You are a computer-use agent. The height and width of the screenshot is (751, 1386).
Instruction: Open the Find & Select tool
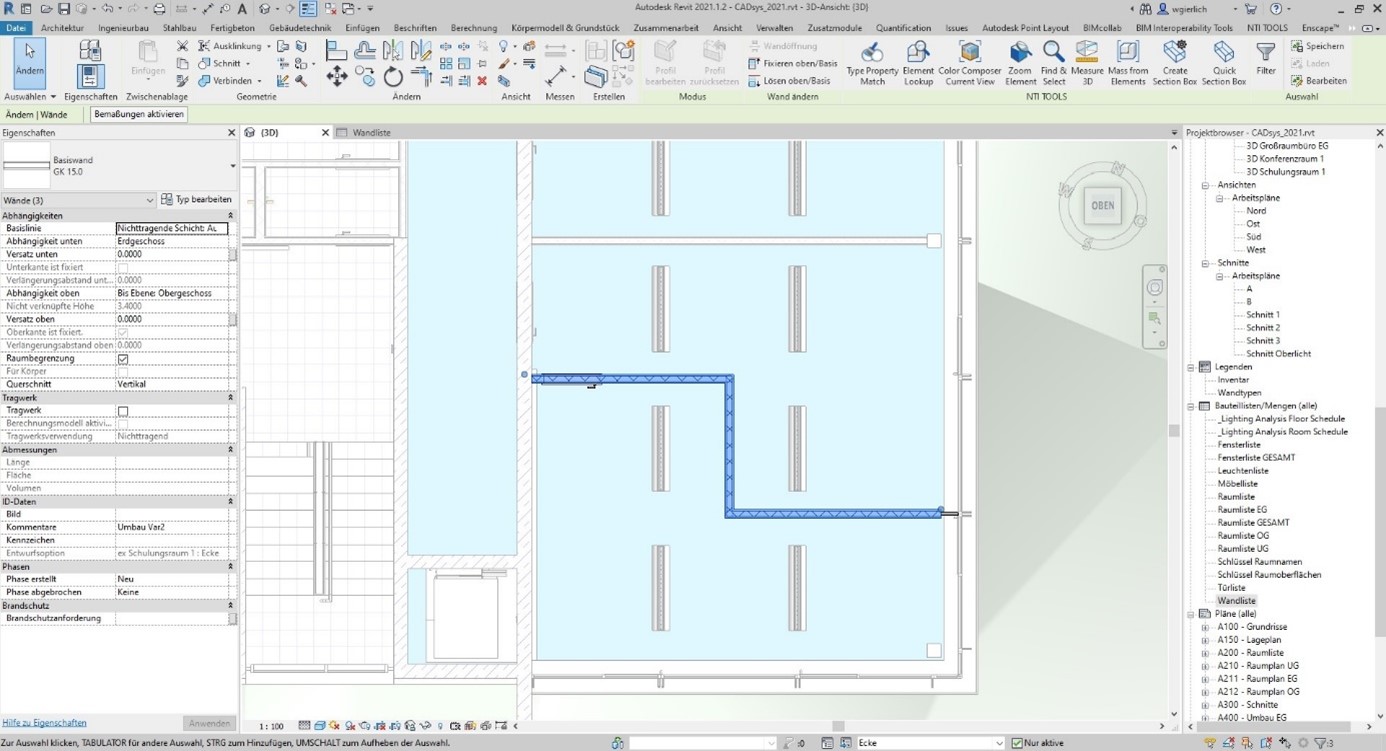click(x=1053, y=63)
